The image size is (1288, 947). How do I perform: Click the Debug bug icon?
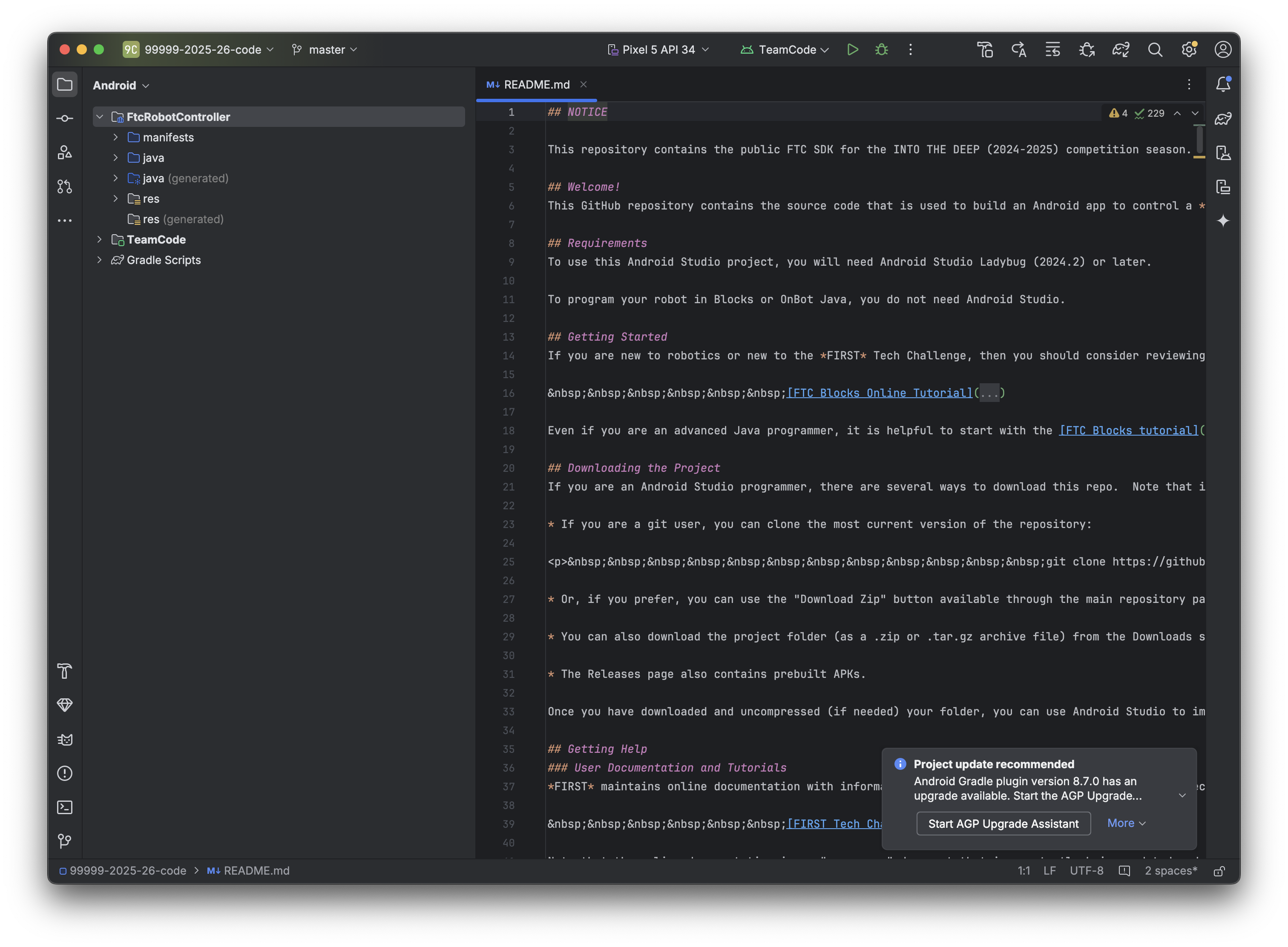coord(881,50)
